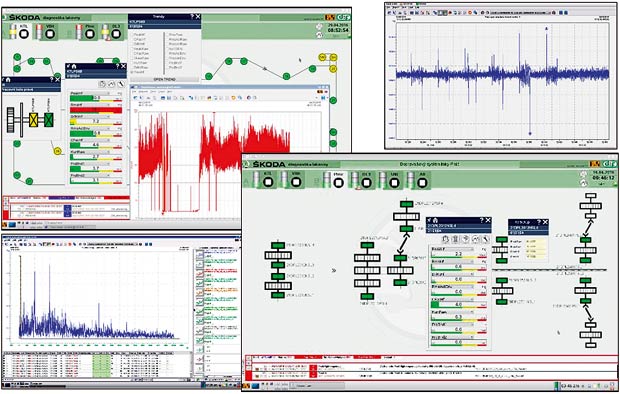Toggle the checked checkbox in the Trendy list
The height and width of the screenshot is (394, 620).
tap(133, 72)
